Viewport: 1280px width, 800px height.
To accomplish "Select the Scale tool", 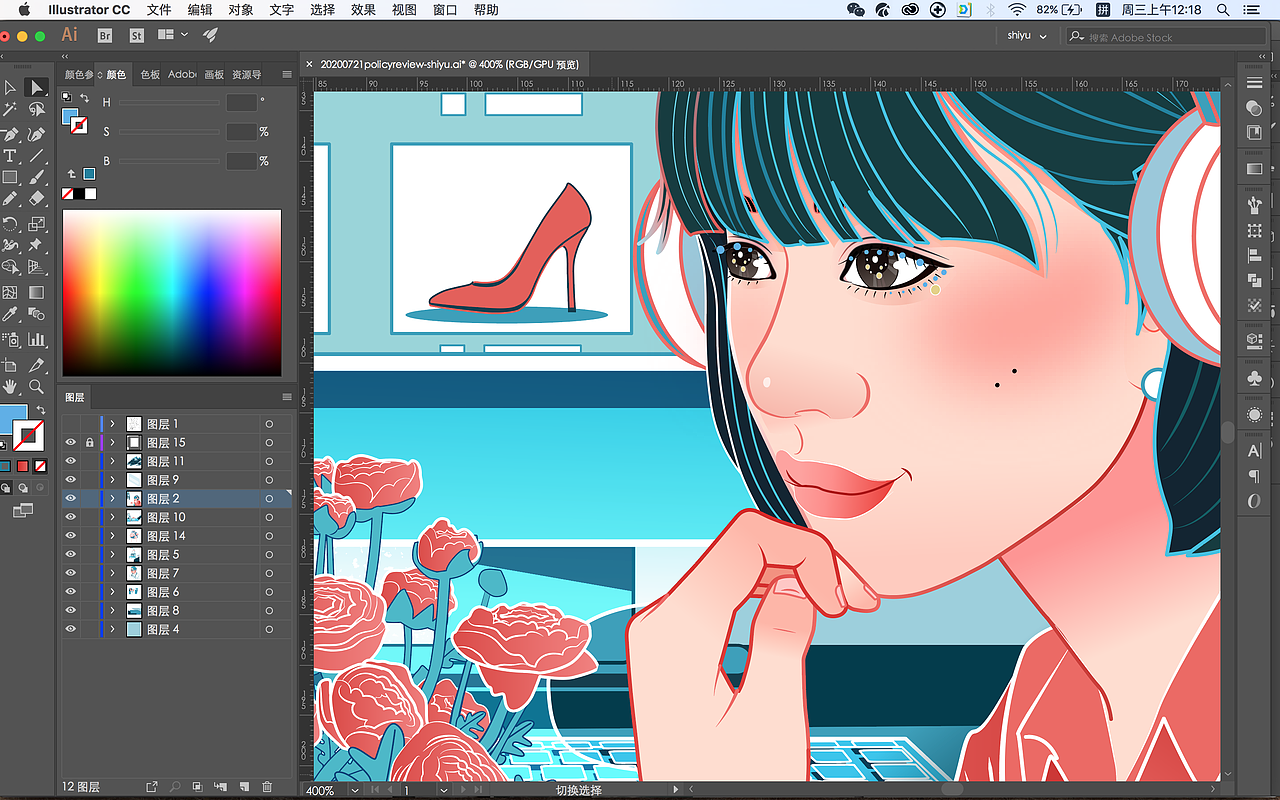I will (36, 223).
